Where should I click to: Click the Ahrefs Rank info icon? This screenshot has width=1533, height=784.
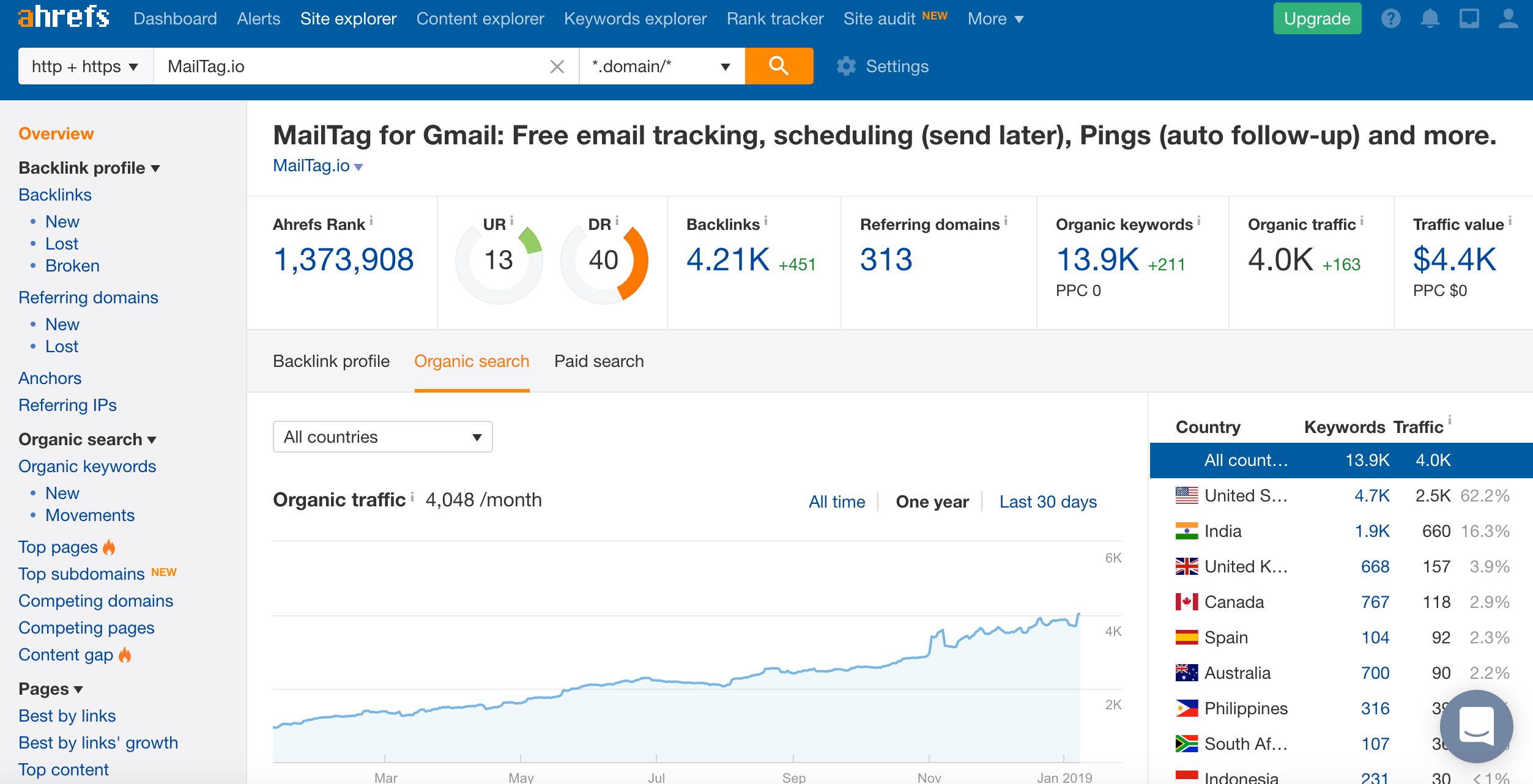[371, 220]
